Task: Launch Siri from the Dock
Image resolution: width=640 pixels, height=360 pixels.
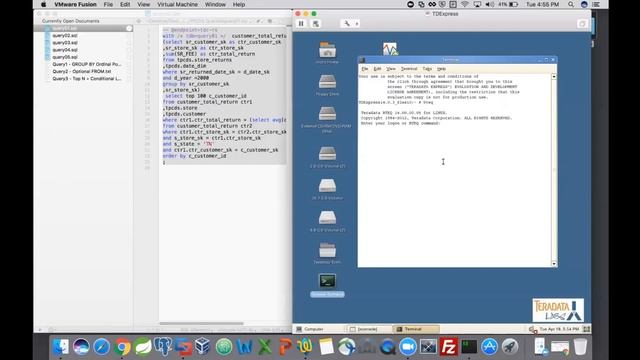Action: pyautogui.click(x=81, y=347)
